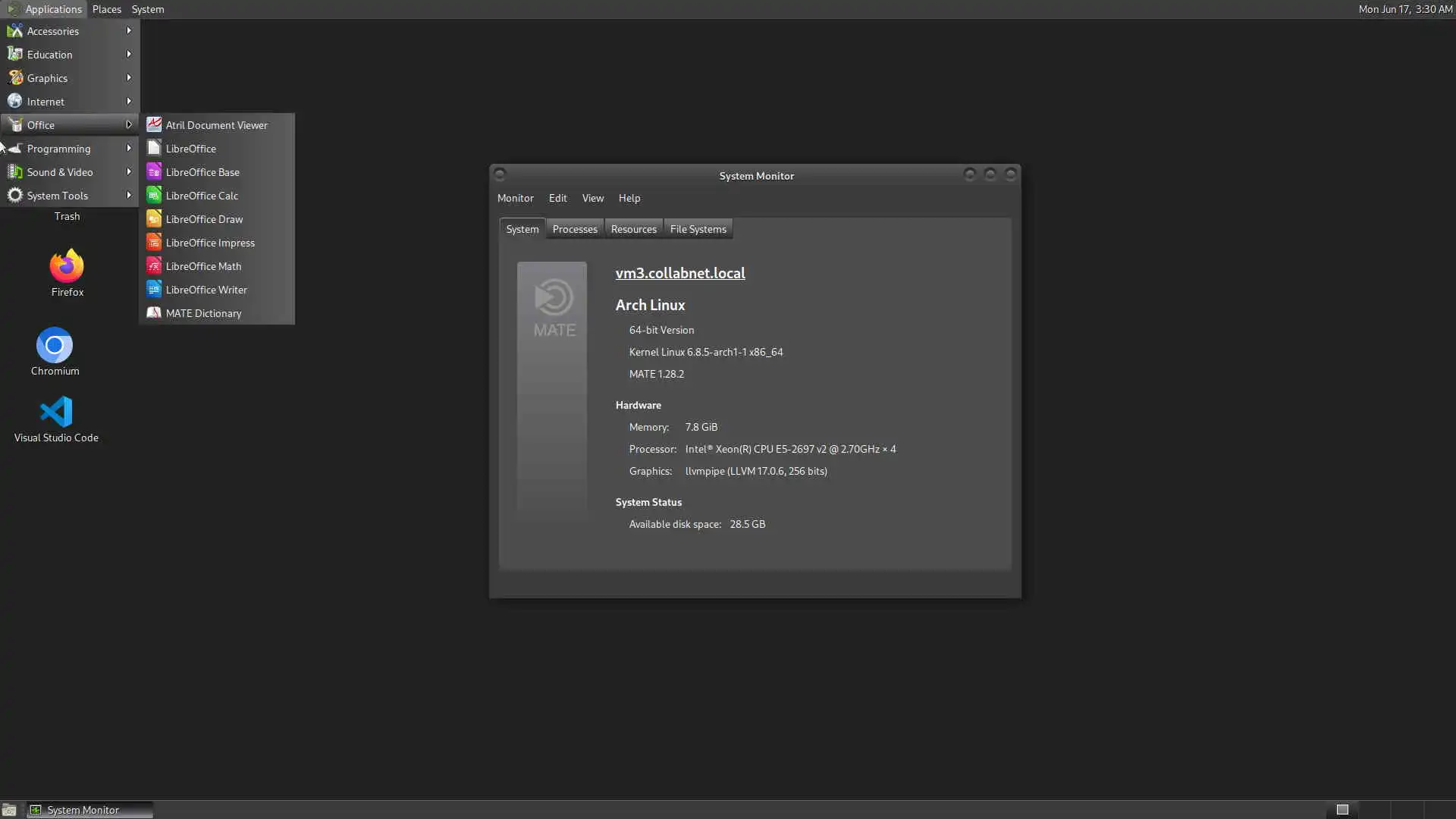Expand the Internet submenu arrow
Viewport: 1456px width, 819px height.
pos(128,102)
